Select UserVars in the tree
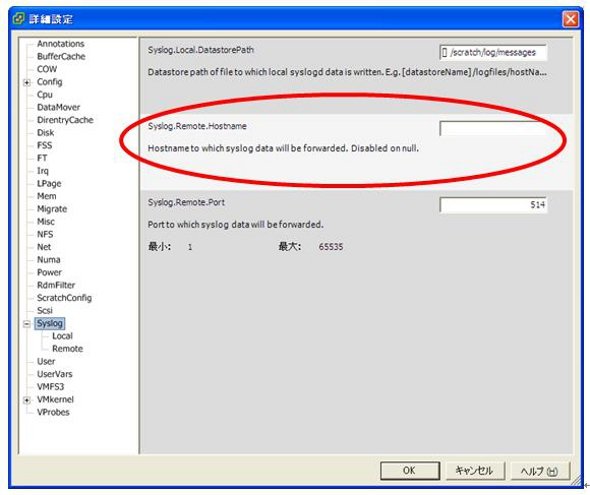Image resolution: width=590 pixels, height=495 pixels. 55,374
